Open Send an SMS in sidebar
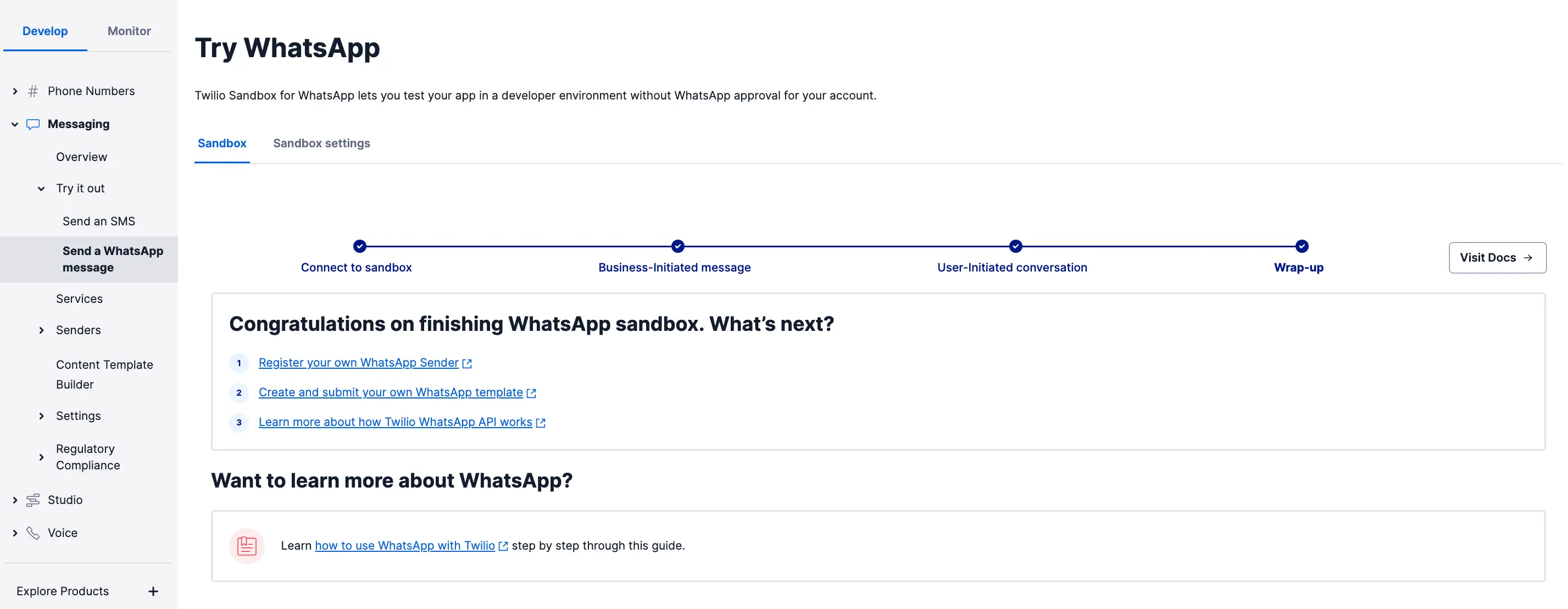Screen dimensions: 1568x609 pos(98,221)
